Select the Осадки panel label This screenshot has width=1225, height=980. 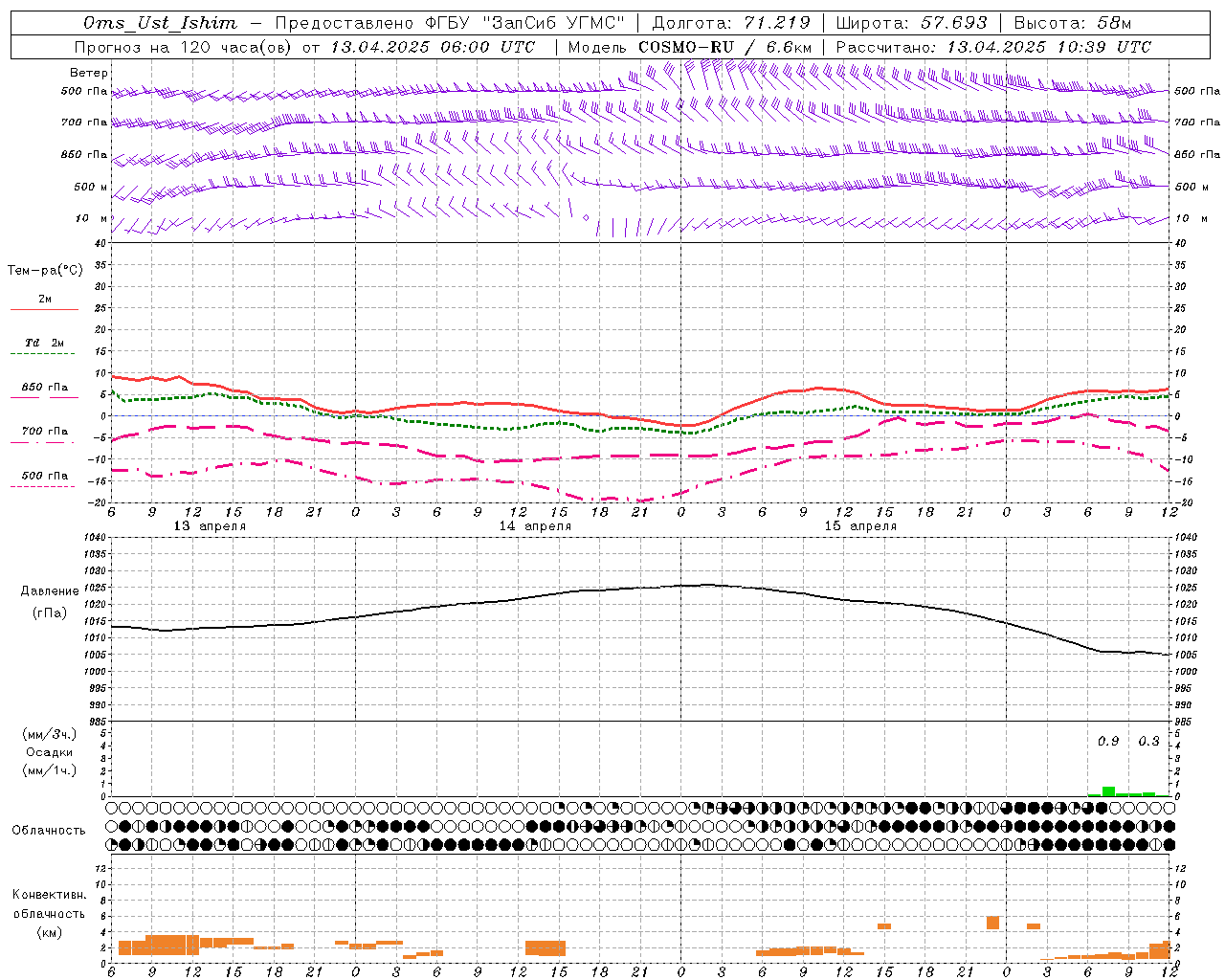[x=49, y=753]
